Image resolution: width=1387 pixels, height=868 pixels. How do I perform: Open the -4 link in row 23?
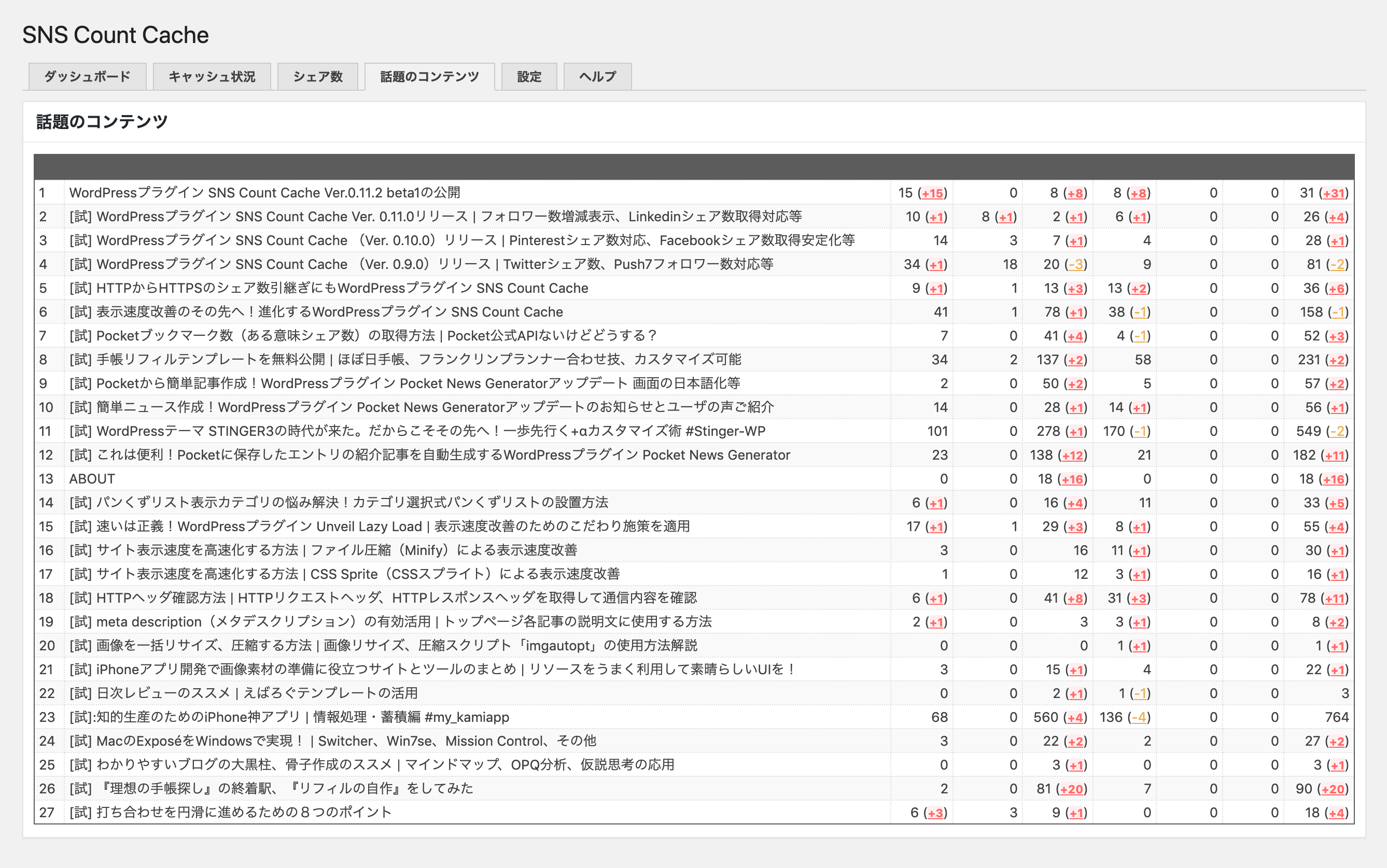[1138, 718]
